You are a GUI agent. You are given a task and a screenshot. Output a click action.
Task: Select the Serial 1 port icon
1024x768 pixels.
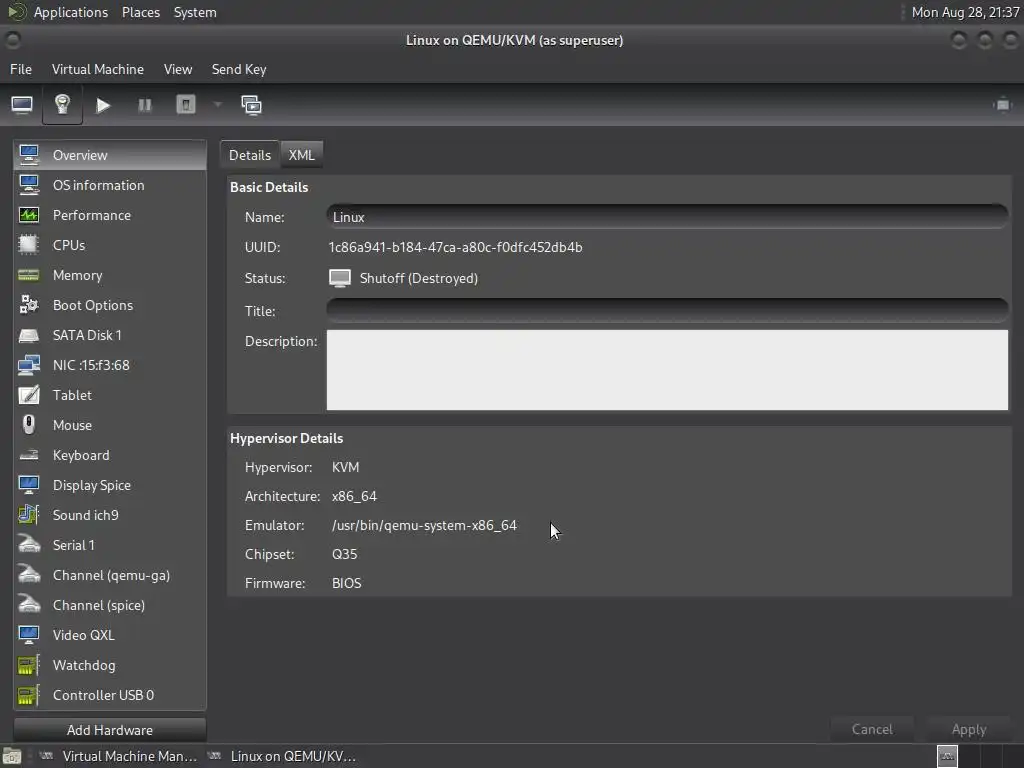[29, 545]
